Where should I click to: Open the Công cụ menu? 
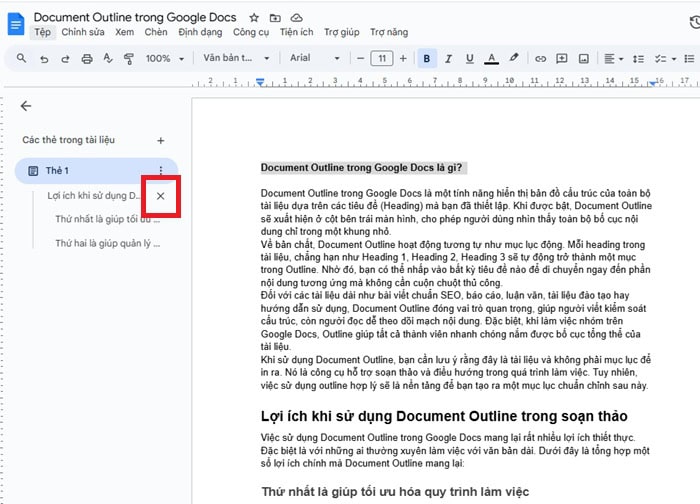(251, 32)
